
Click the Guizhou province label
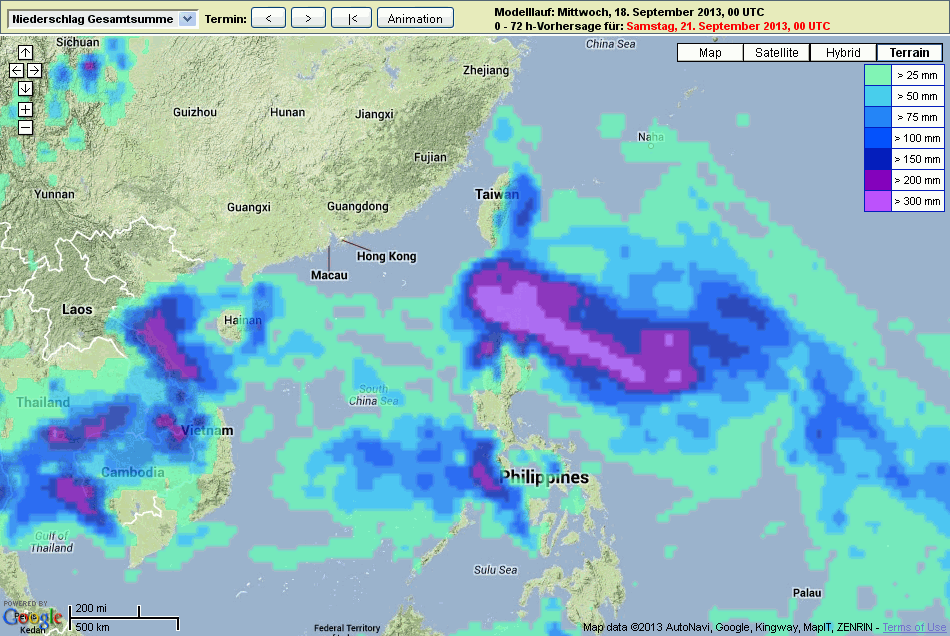[x=194, y=112]
